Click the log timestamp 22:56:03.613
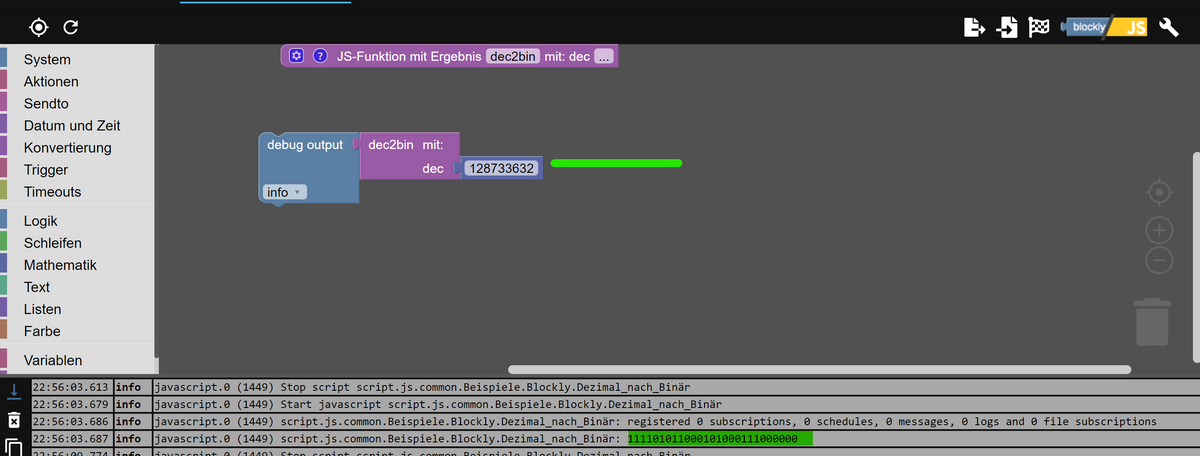This screenshot has width=1200, height=456. pos(70,387)
